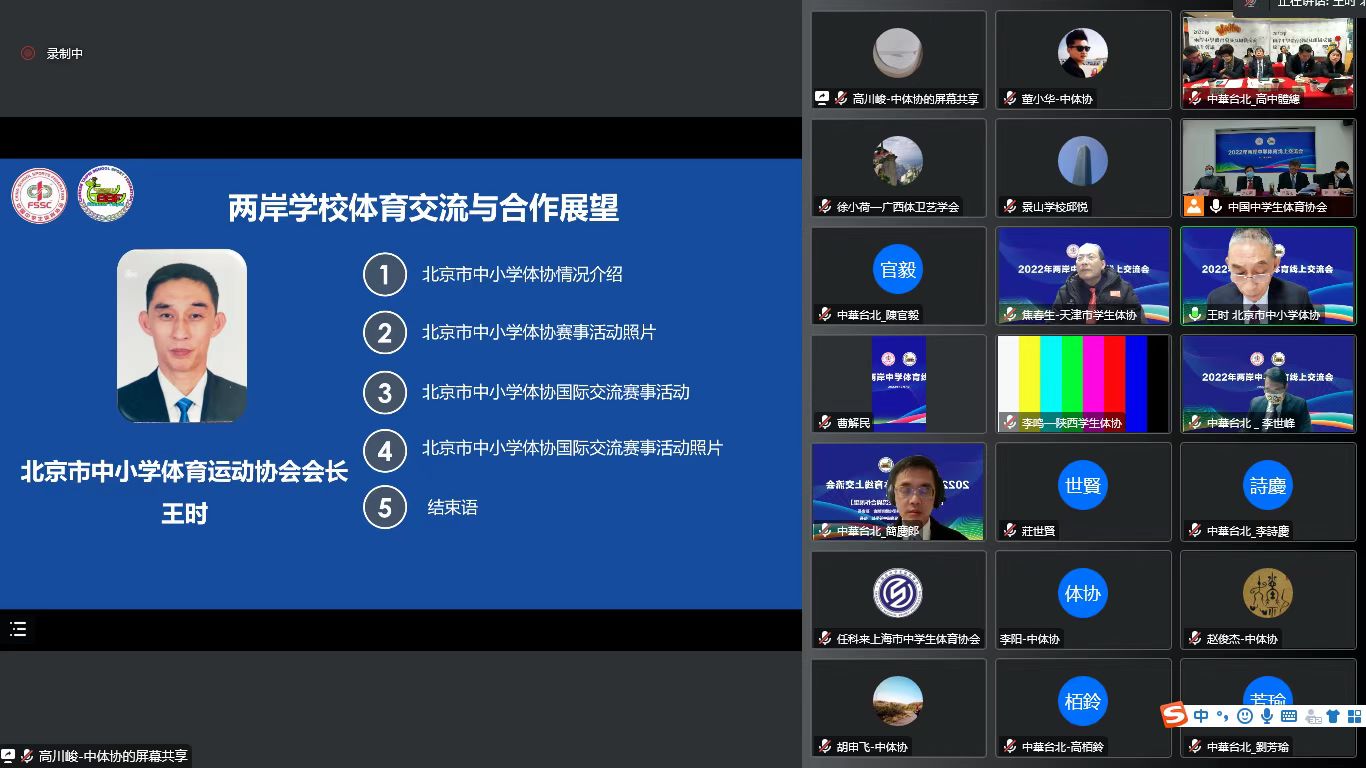Open Sogou skin shirt icon

(1332, 716)
